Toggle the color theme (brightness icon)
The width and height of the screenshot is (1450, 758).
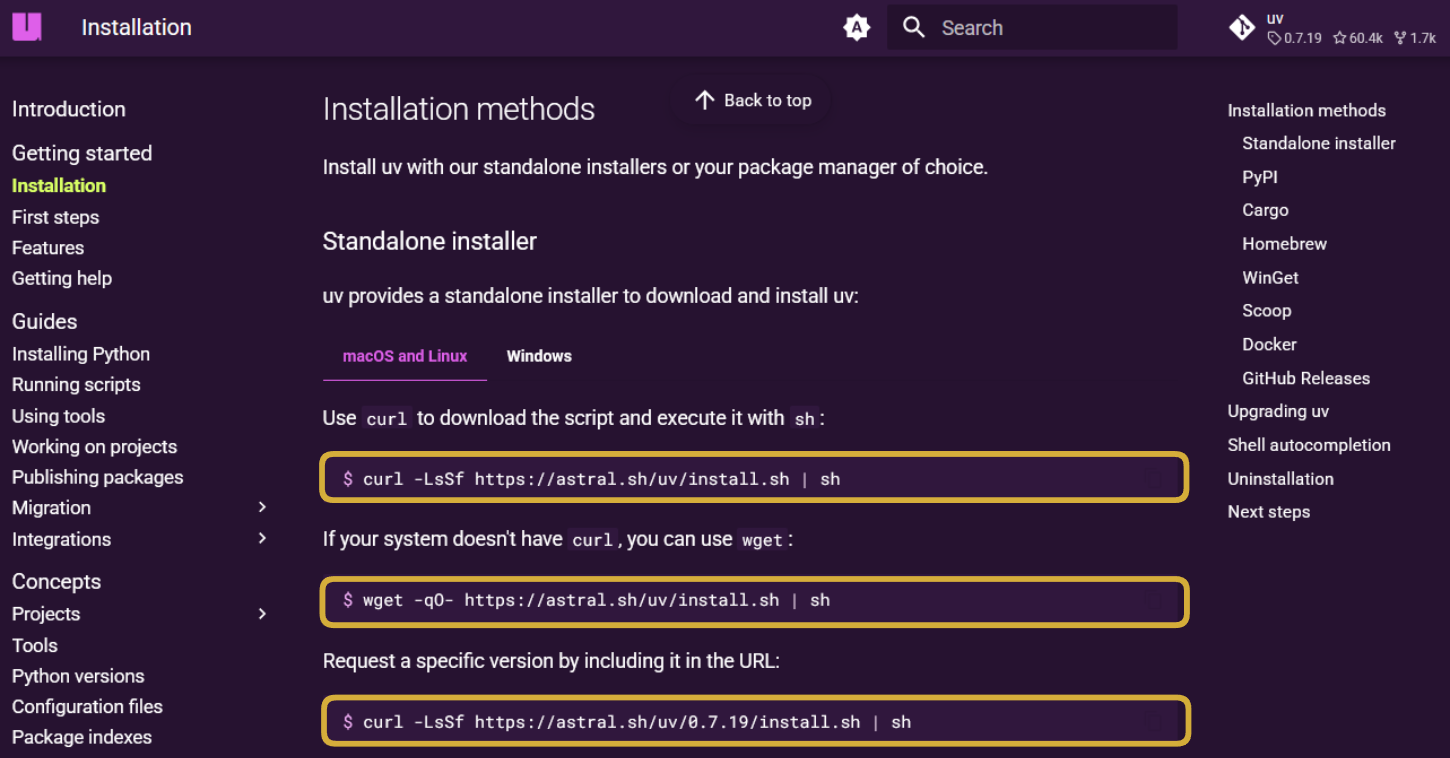point(857,28)
